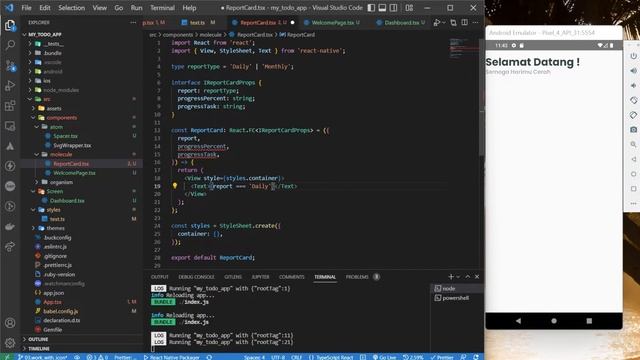Open App.tsx in file explorer
Screen dimensions: 640x360
pos(52,302)
